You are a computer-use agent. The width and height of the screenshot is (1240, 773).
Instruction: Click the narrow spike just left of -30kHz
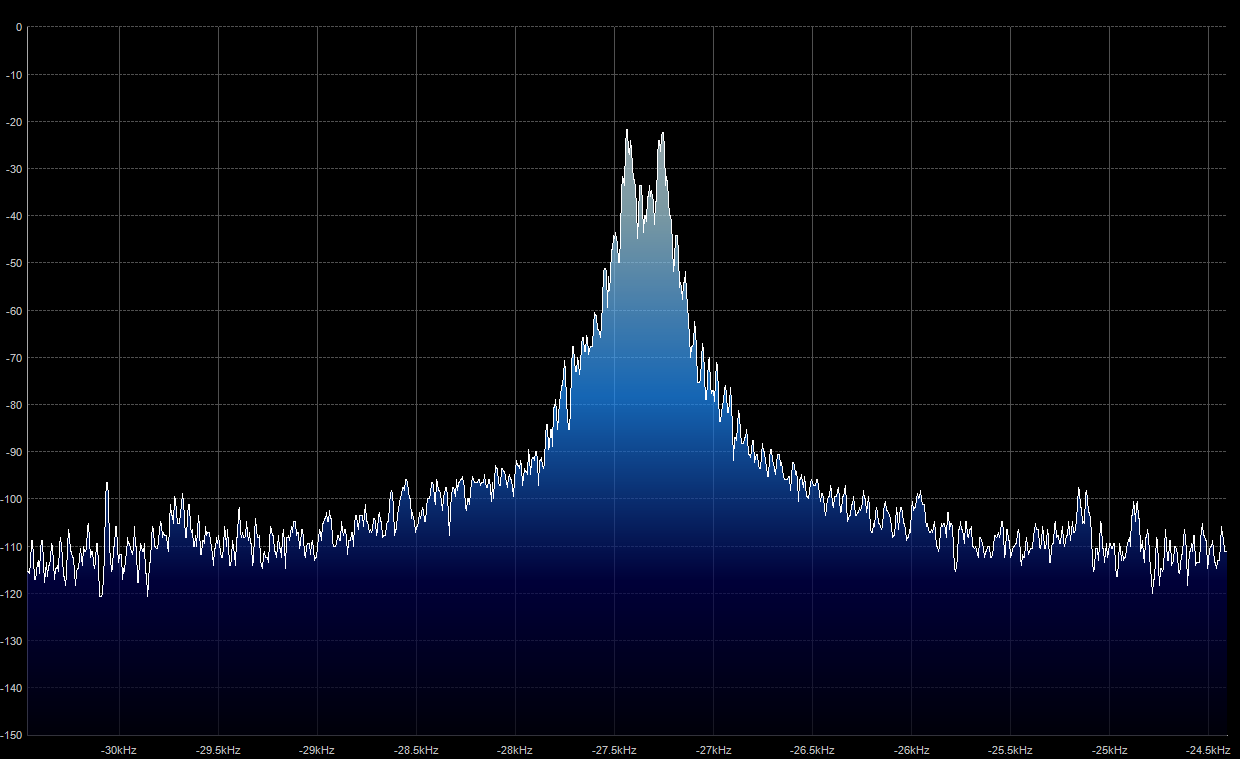(x=107, y=484)
